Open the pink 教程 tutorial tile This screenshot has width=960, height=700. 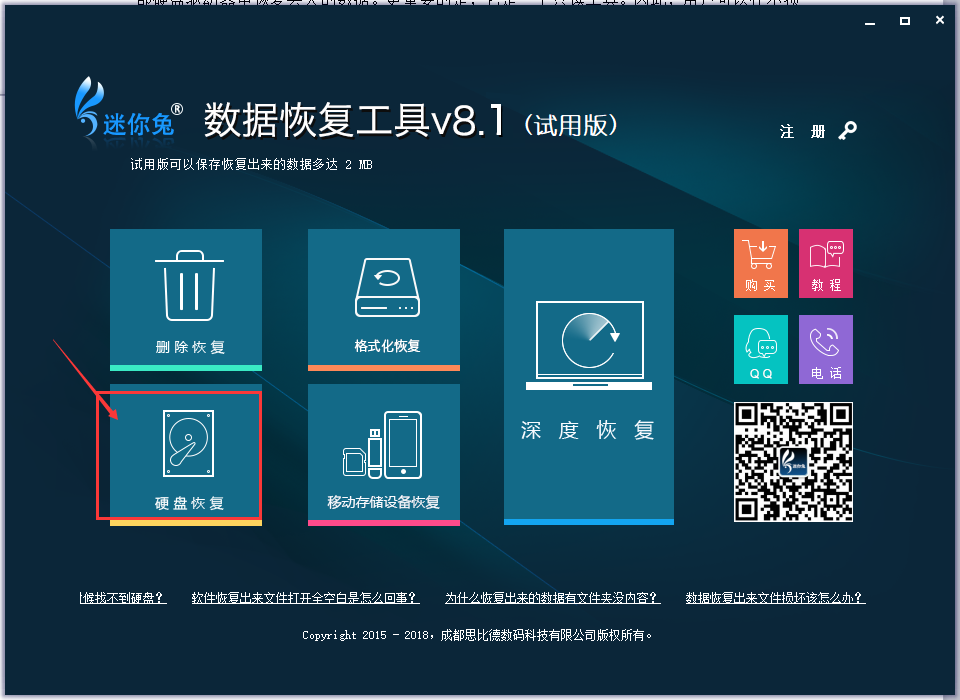click(826, 263)
